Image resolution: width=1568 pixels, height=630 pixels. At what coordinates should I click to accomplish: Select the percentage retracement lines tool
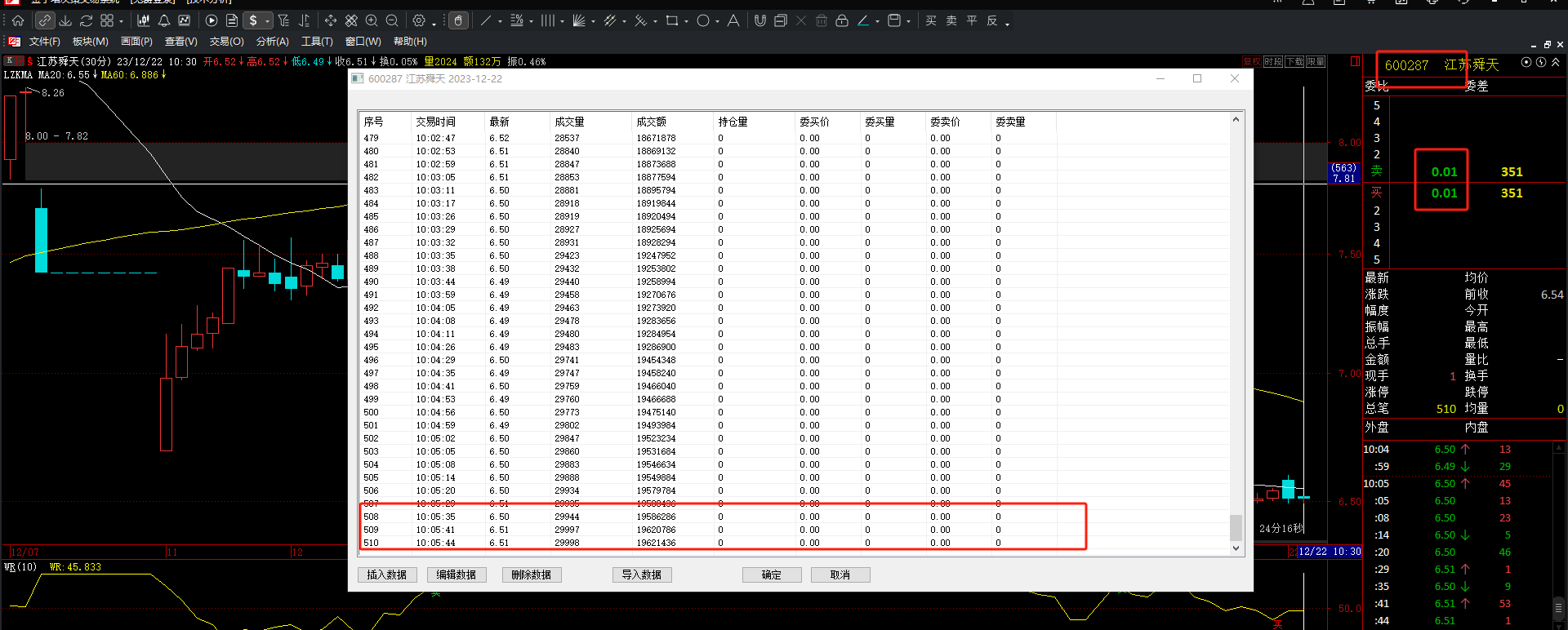click(x=517, y=20)
